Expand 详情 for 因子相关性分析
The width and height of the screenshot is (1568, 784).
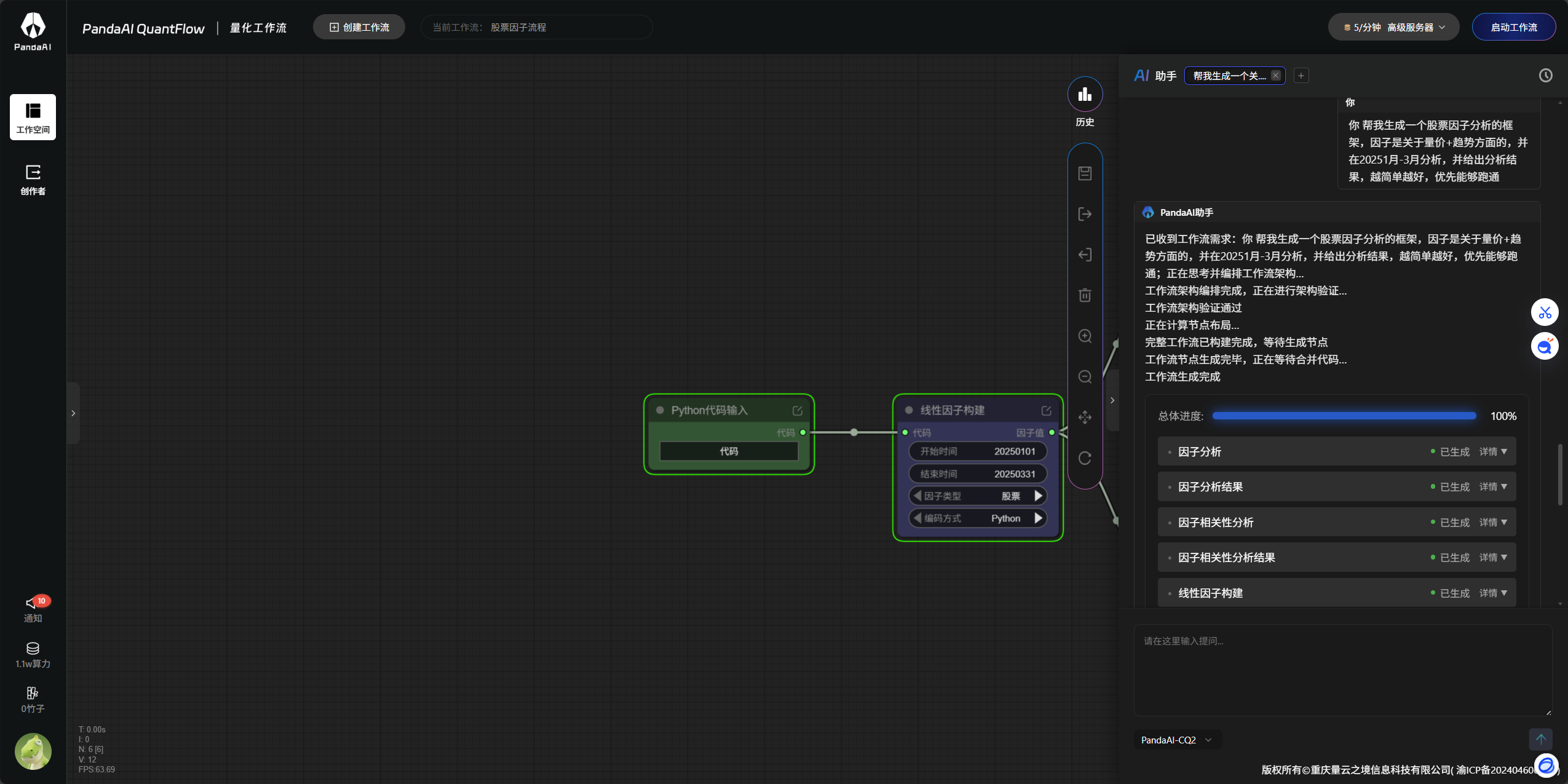[1493, 522]
